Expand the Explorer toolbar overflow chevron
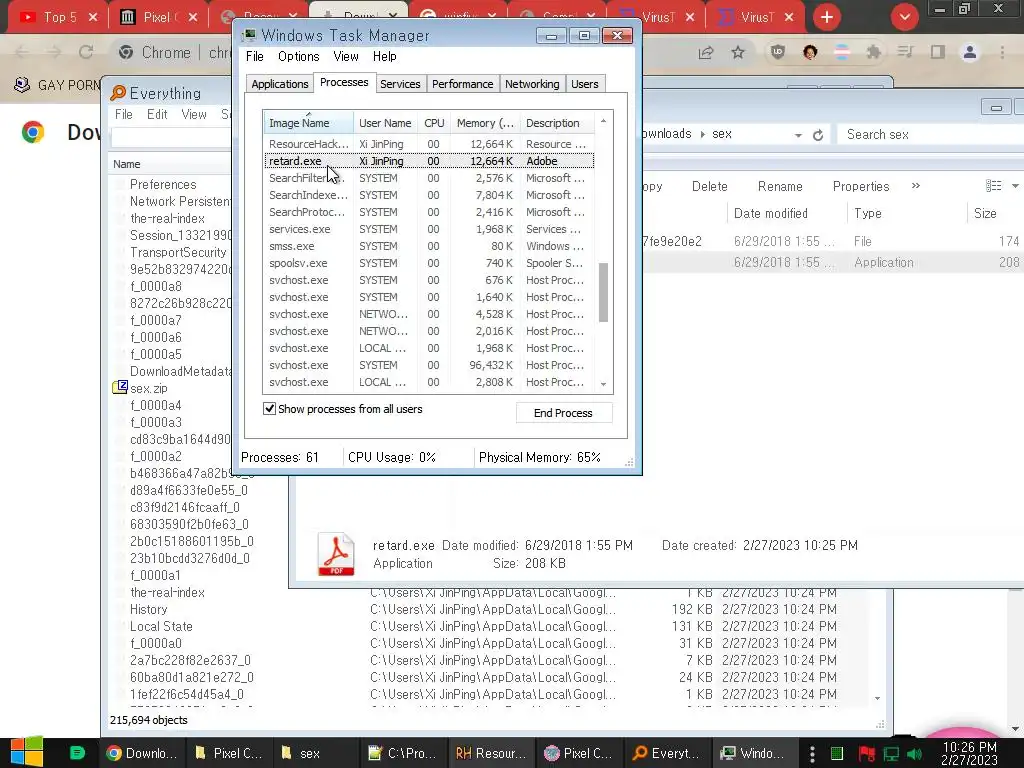1024x768 pixels. [916, 185]
